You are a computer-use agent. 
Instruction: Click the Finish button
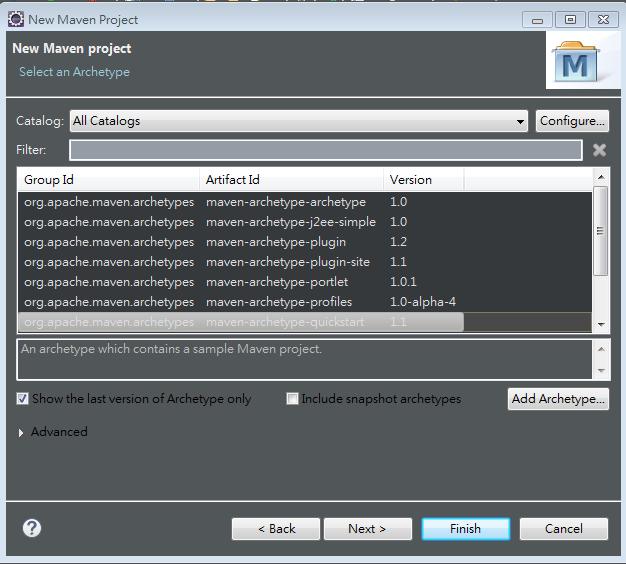(466, 529)
